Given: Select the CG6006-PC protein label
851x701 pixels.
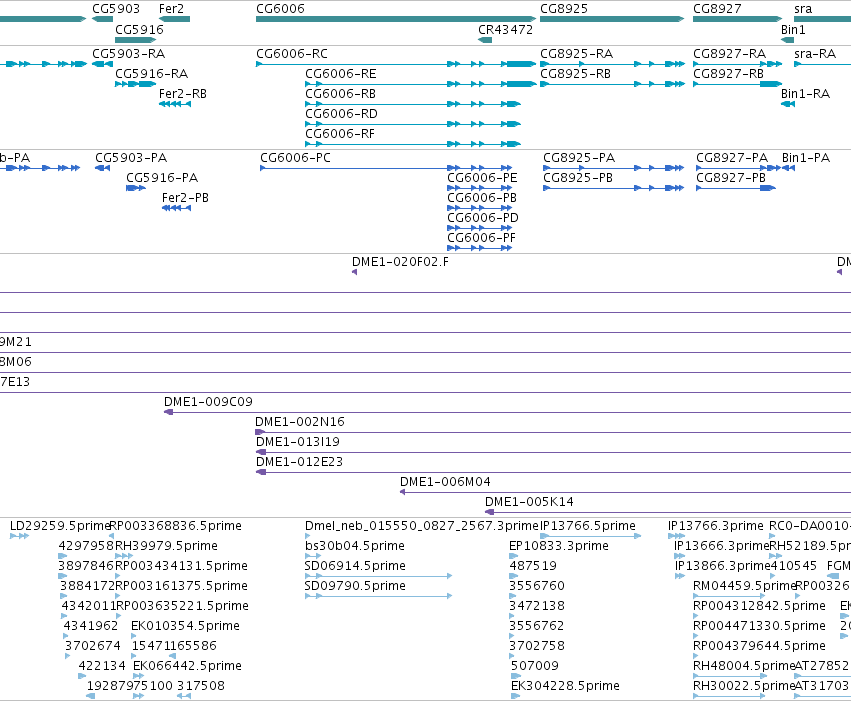Looking at the screenshot, I should [x=295, y=158].
